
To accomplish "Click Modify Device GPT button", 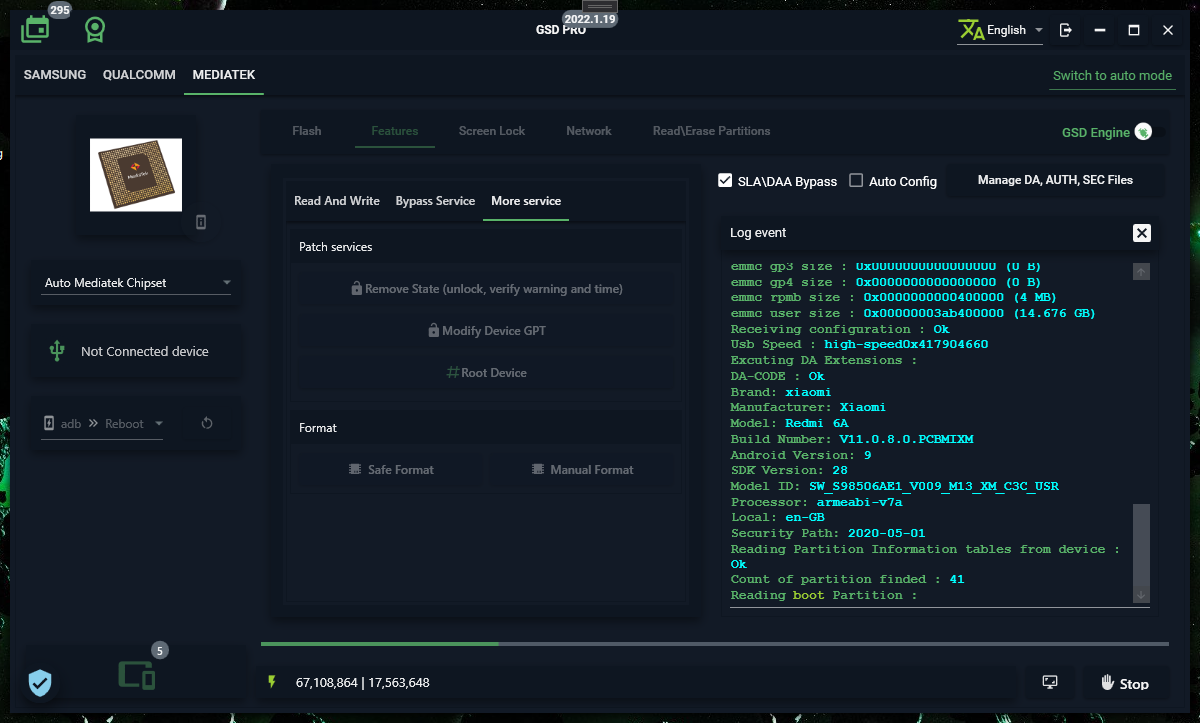I will [x=487, y=331].
